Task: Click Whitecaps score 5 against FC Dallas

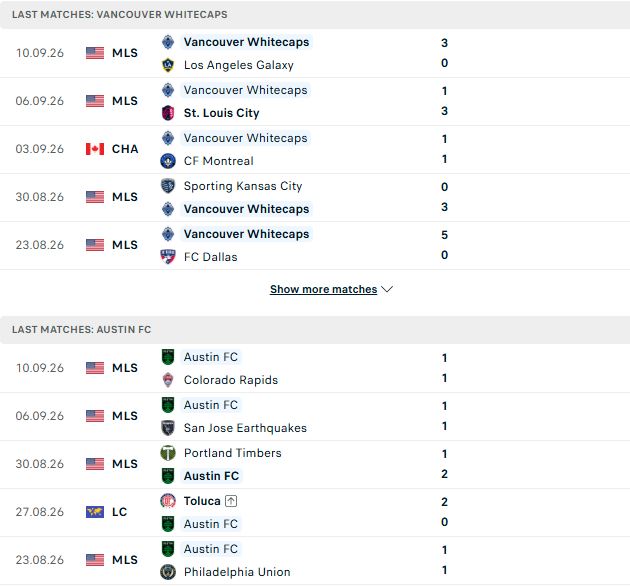Action: tap(444, 235)
